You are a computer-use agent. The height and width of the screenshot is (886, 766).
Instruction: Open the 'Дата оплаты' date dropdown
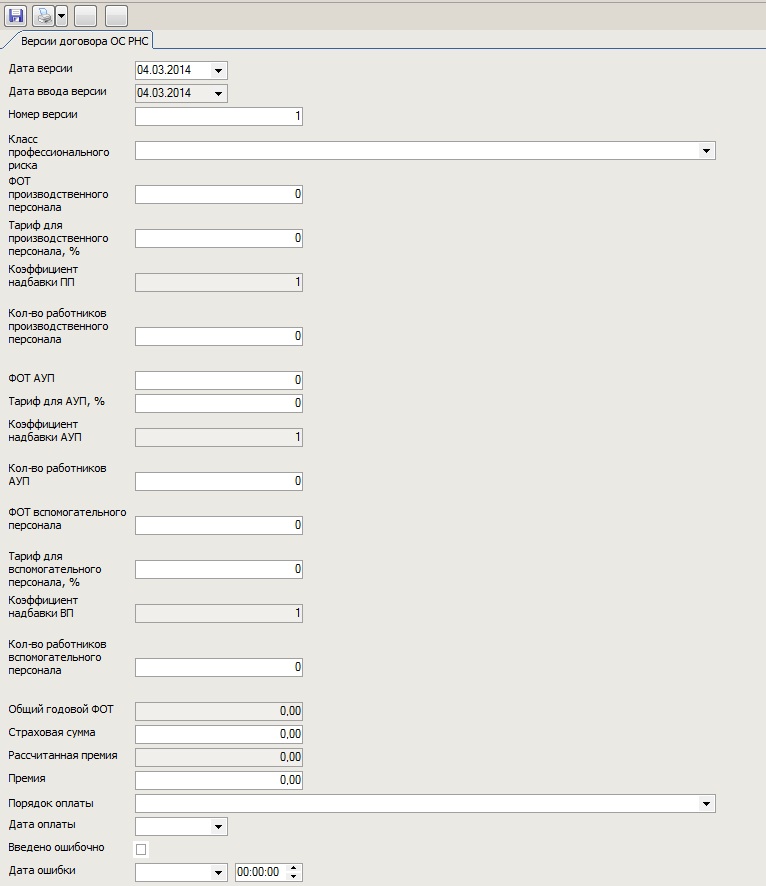click(219, 827)
